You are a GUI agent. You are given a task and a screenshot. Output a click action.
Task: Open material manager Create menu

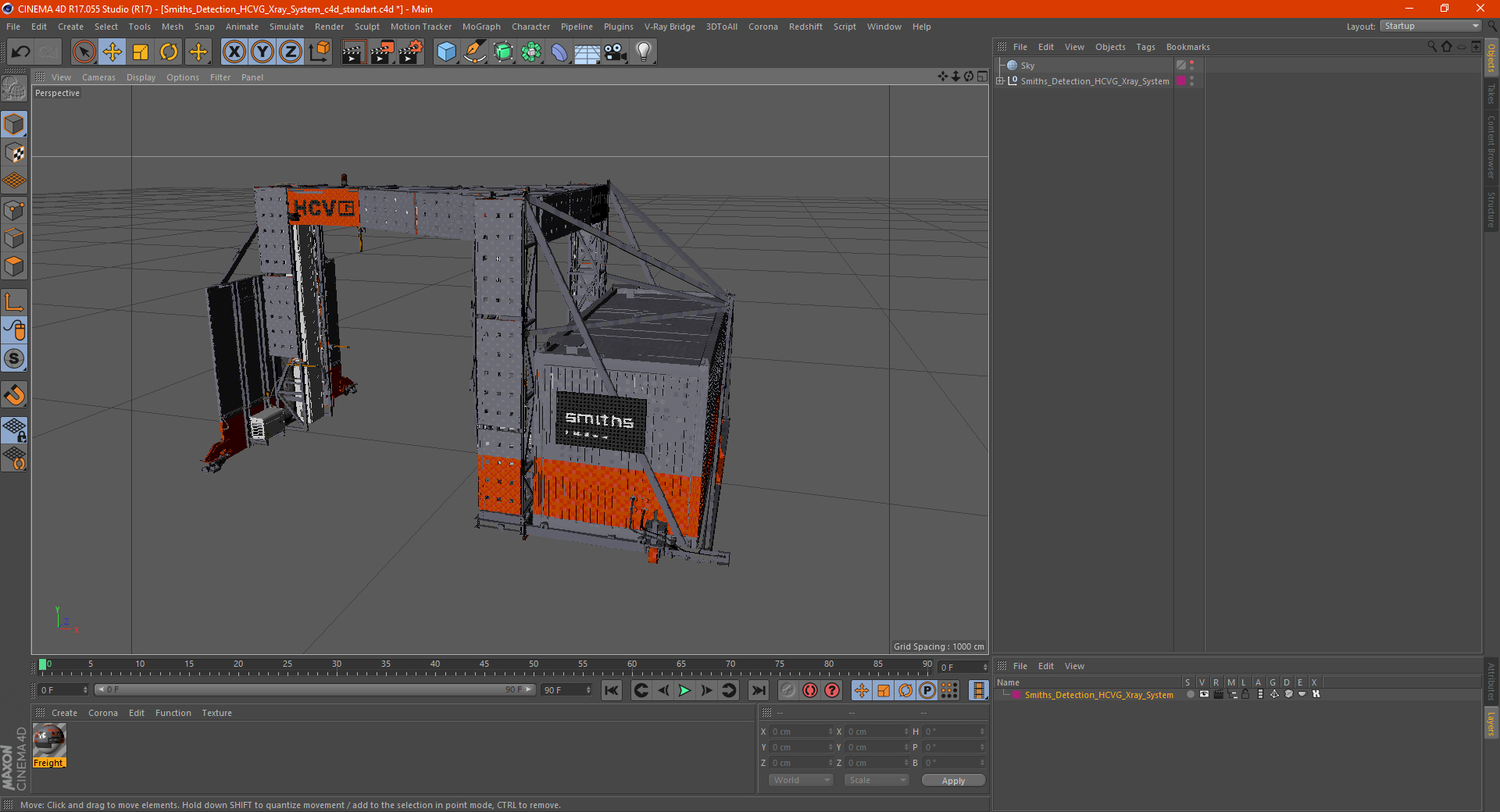click(64, 713)
